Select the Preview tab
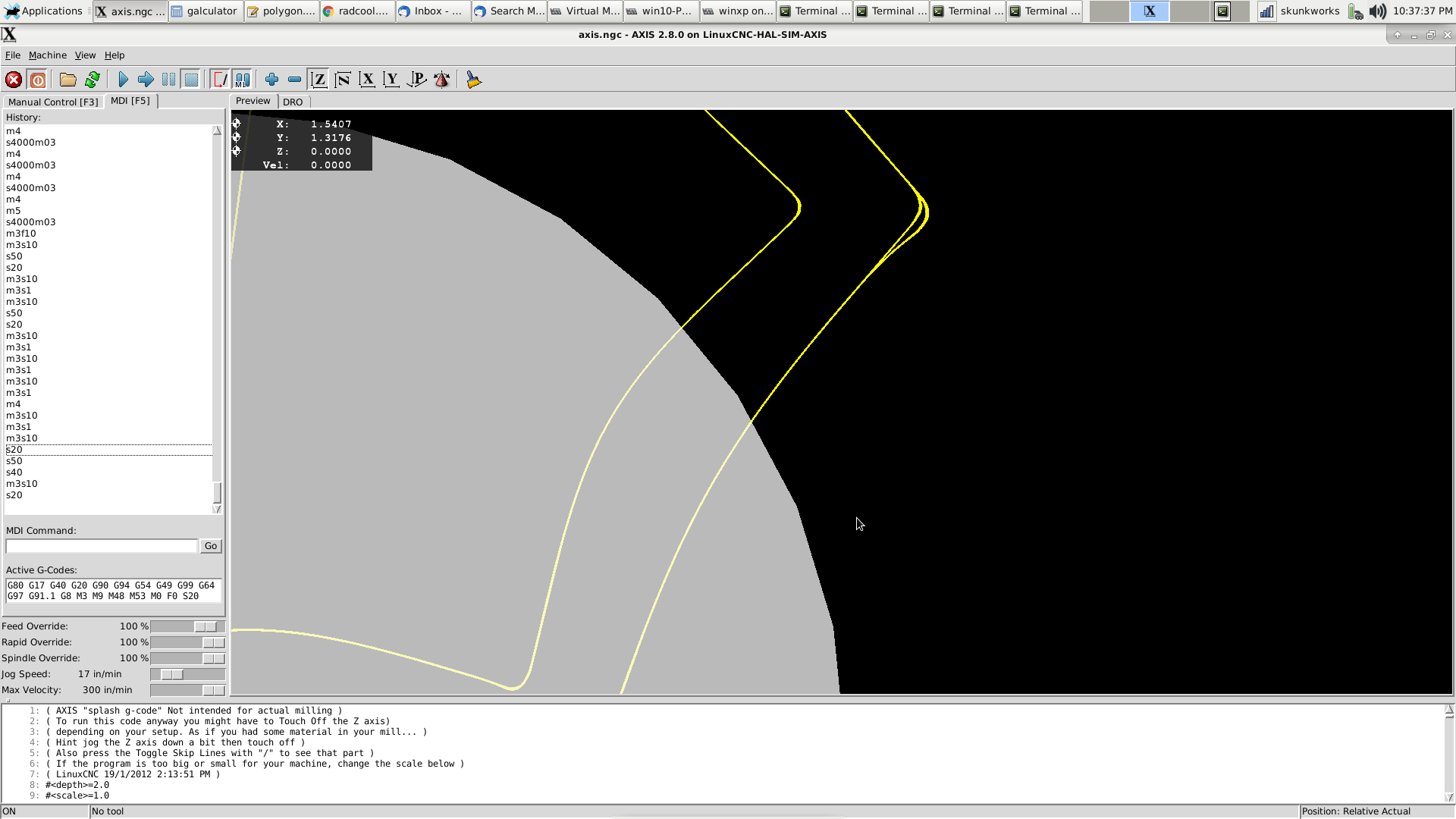 pyautogui.click(x=253, y=101)
